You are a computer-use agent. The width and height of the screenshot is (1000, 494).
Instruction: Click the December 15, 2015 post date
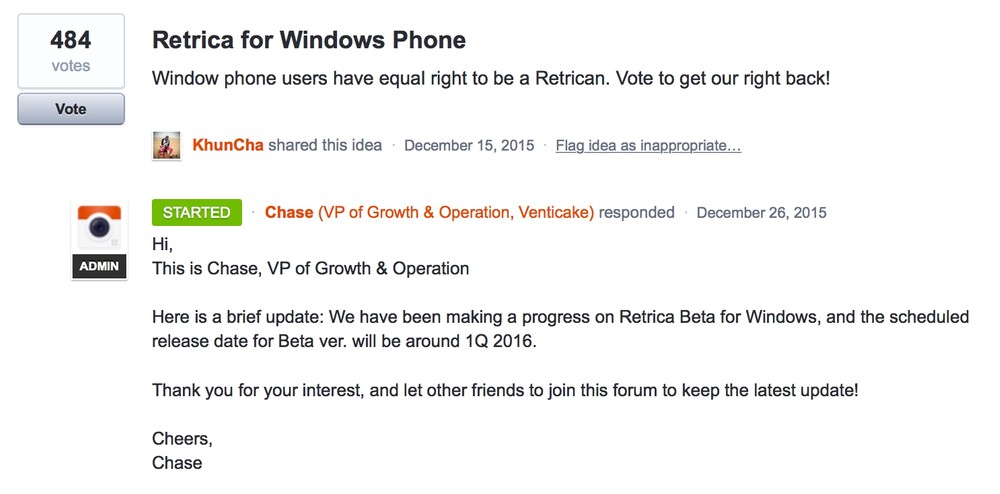[x=469, y=146]
